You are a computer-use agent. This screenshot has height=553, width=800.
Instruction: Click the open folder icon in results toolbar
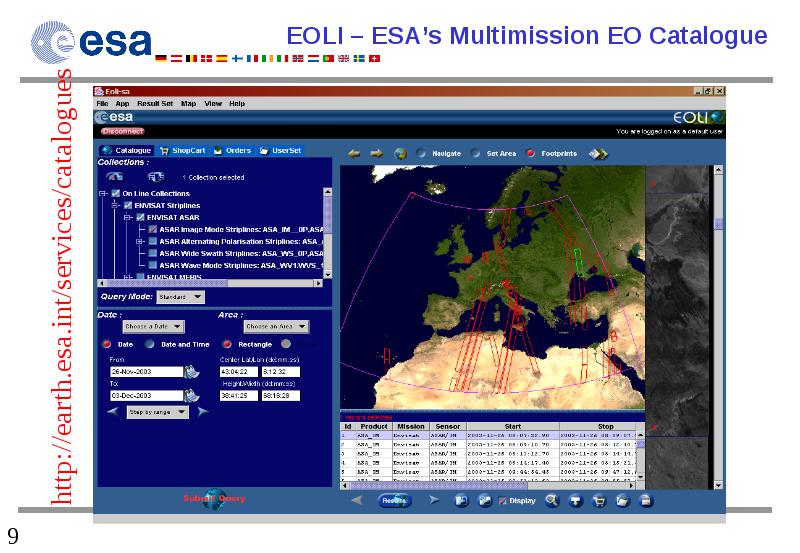coord(622,501)
